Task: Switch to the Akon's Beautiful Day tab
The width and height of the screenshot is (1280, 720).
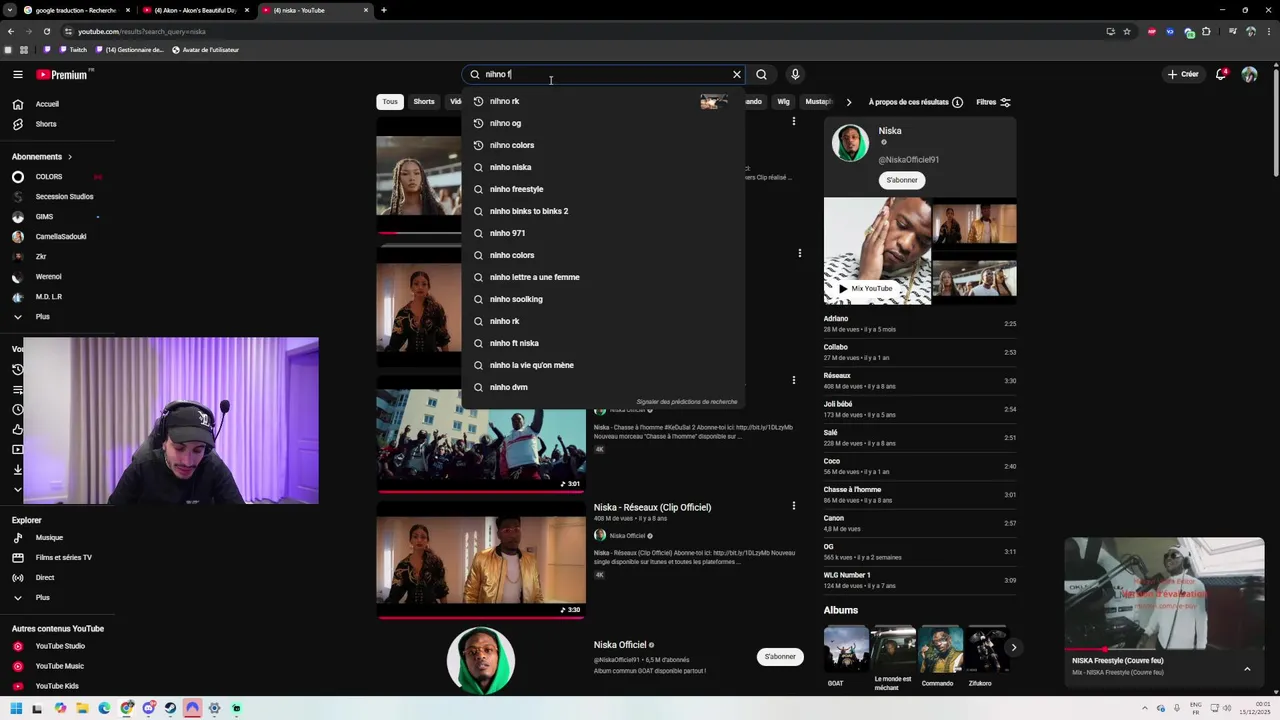Action: point(195,10)
